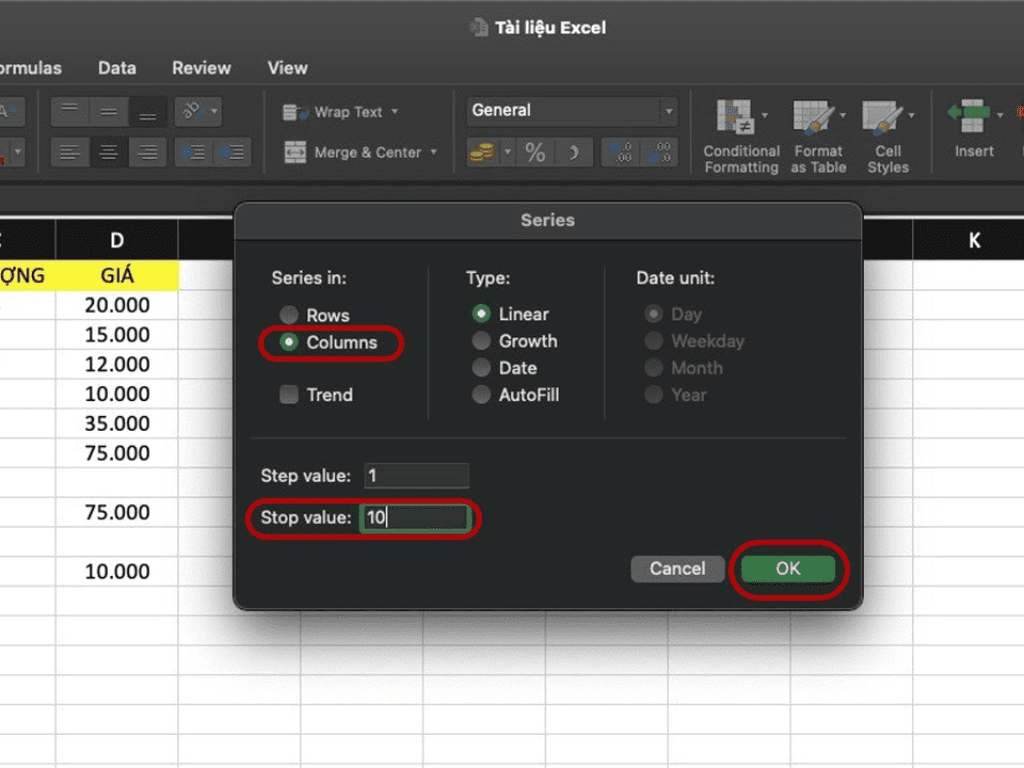
Task: Select the Rows radio button
Action: 289,315
